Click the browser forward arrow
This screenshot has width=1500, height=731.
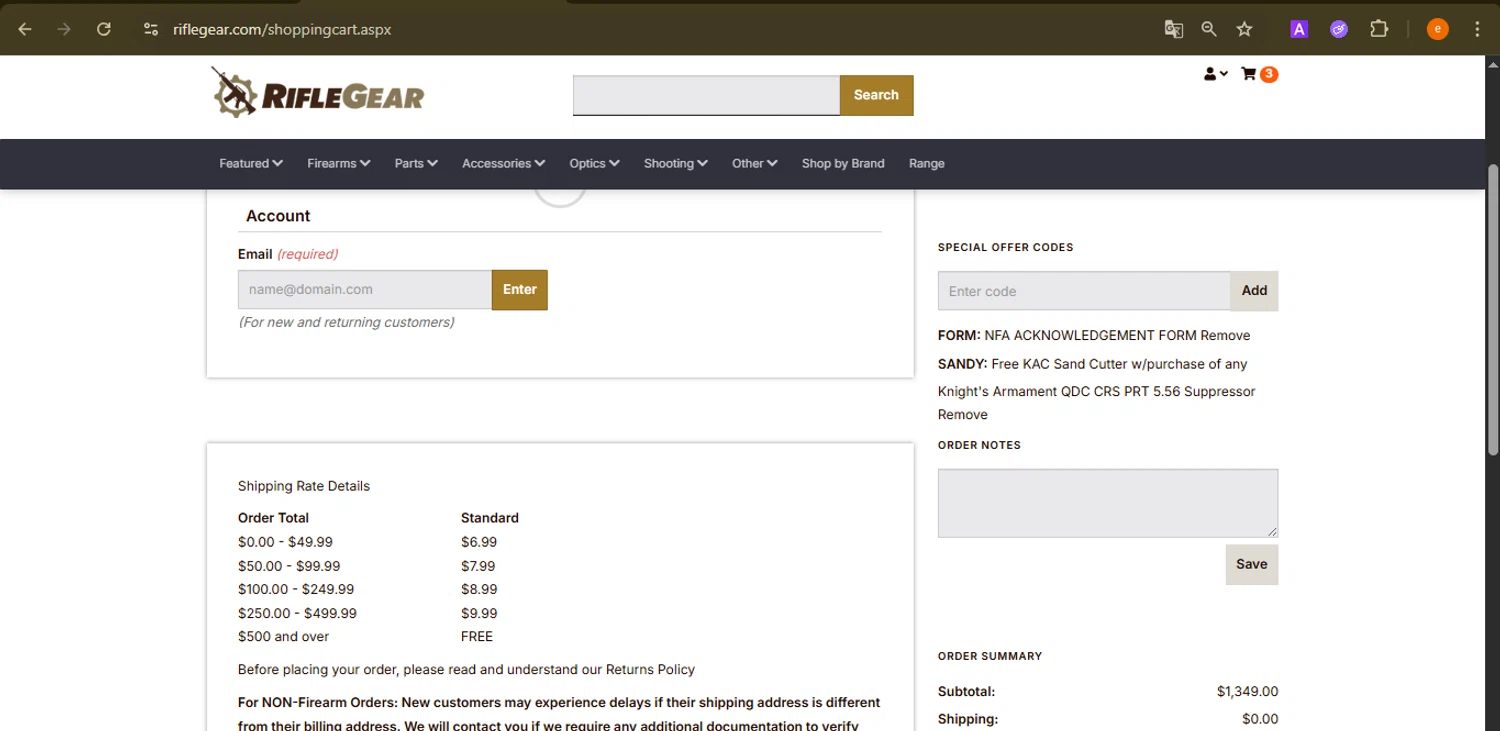(x=64, y=29)
